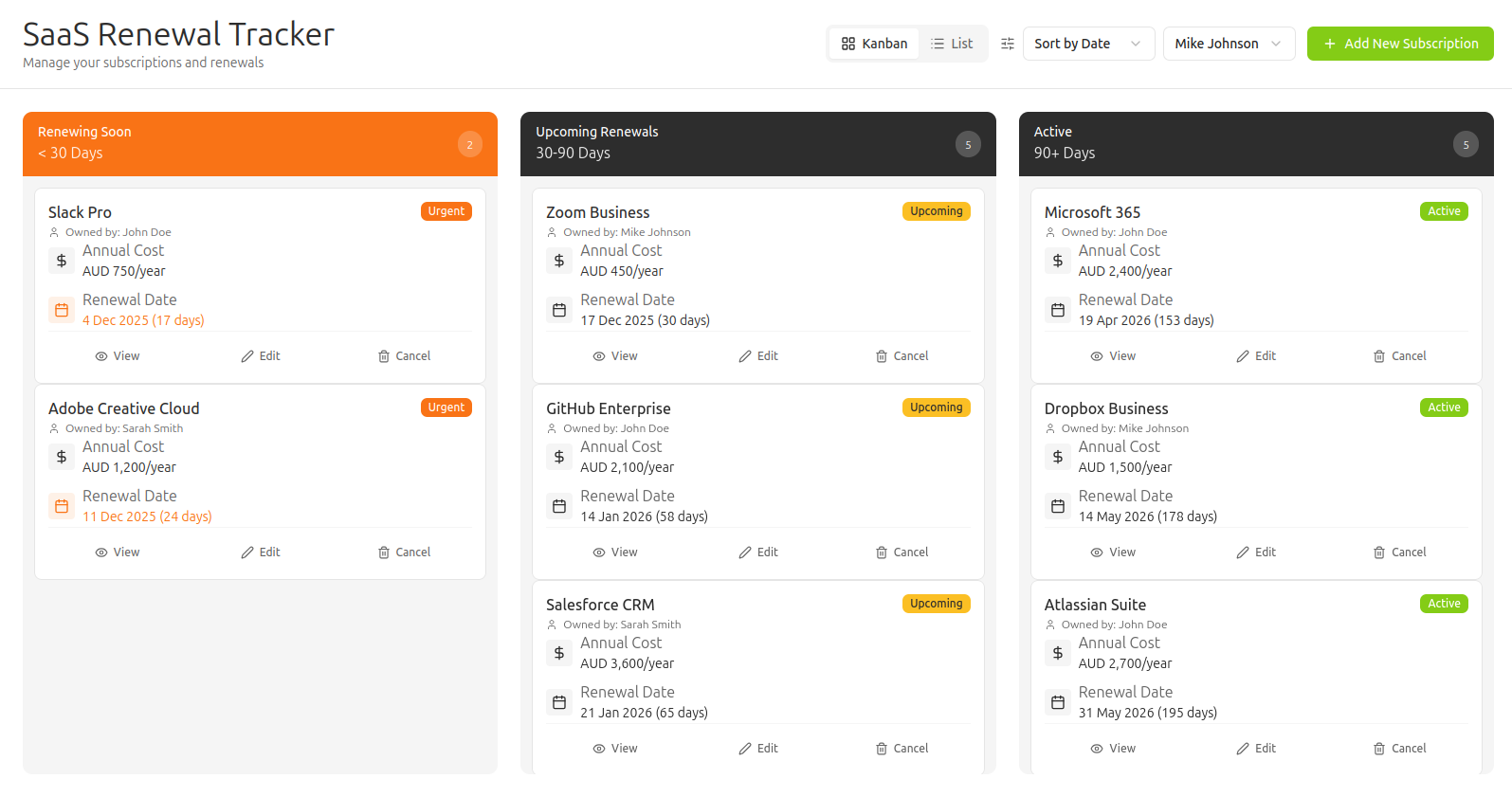This screenshot has width=1512, height=797.
Task: Select the Upcoming Renewals column header
Action: 757,143
